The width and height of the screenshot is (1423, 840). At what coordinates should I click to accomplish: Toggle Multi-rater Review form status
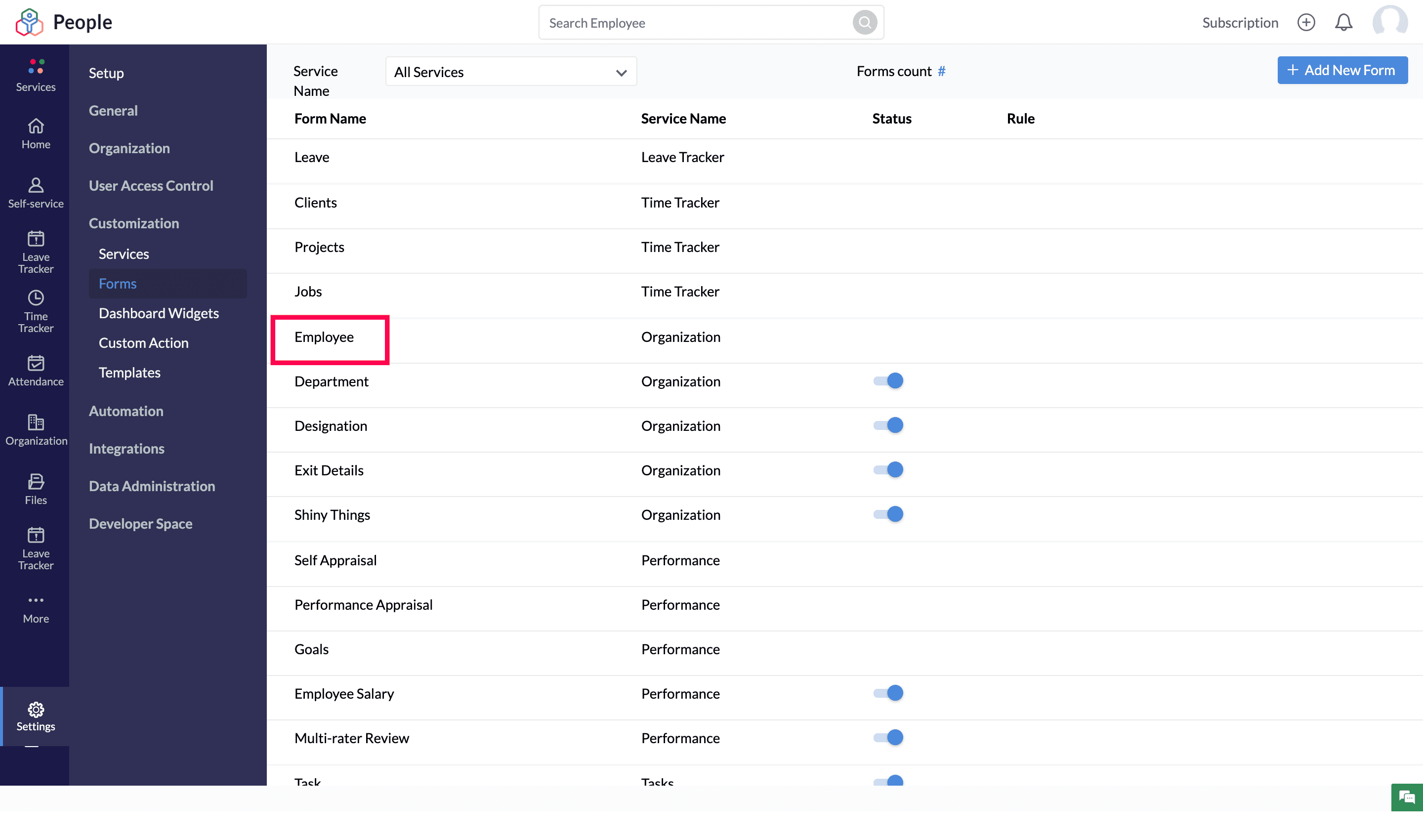(x=888, y=738)
